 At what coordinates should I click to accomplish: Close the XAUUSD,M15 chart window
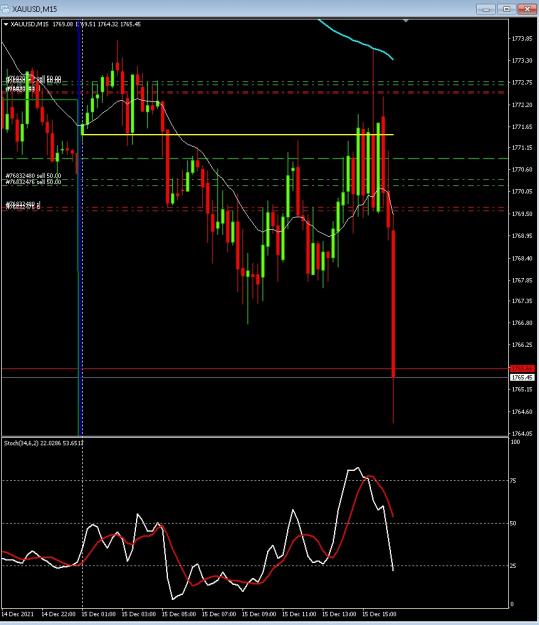527,9
